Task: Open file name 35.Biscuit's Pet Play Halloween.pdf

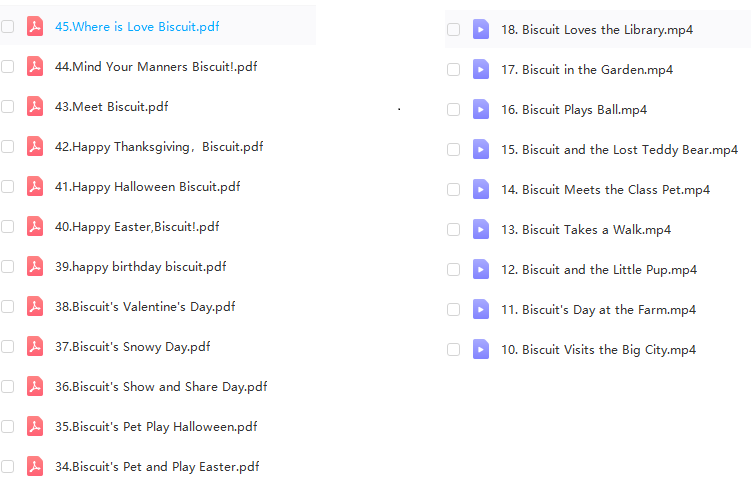Action: pyautogui.click(x=156, y=427)
